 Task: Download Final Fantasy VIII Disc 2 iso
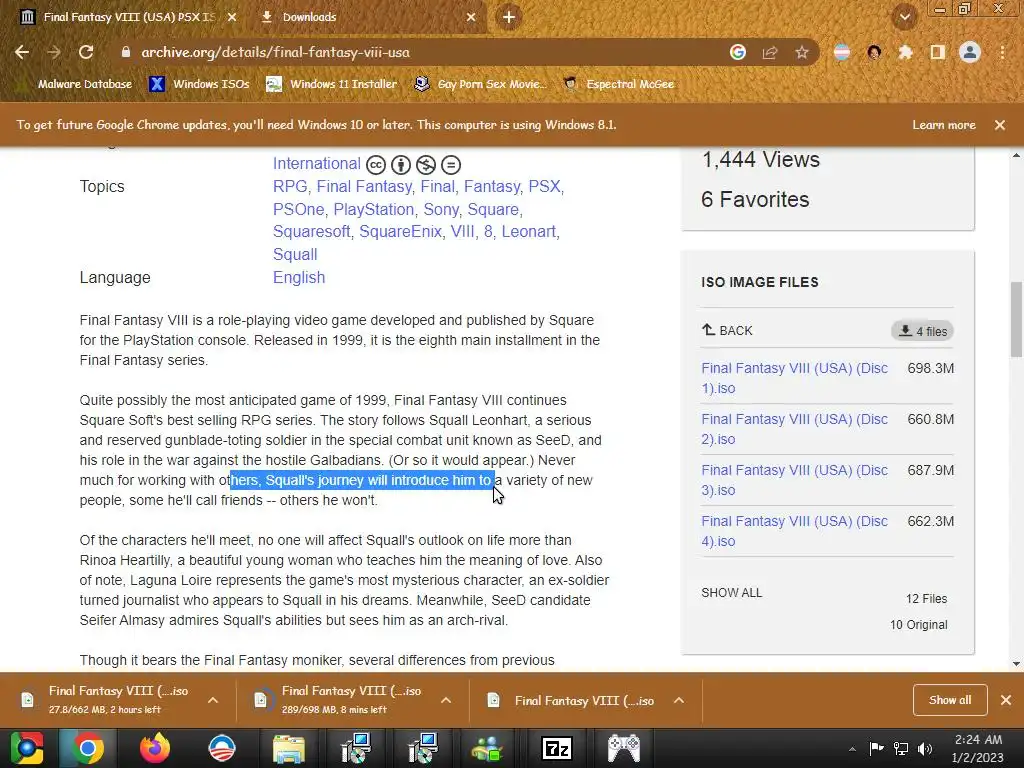click(794, 429)
